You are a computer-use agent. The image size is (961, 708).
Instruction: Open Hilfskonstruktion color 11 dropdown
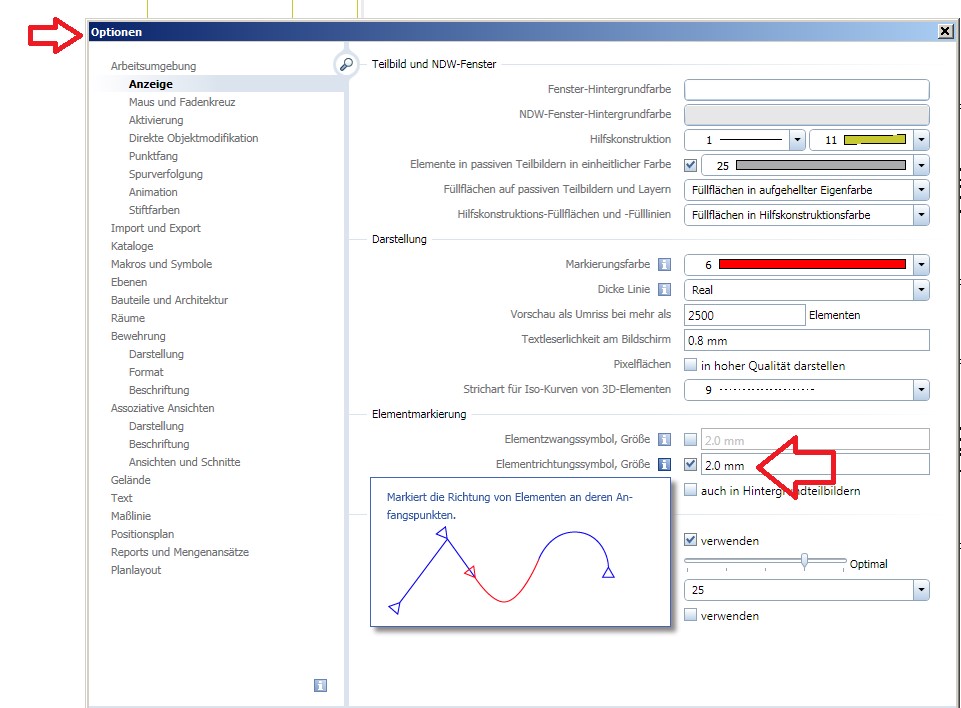tap(920, 141)
